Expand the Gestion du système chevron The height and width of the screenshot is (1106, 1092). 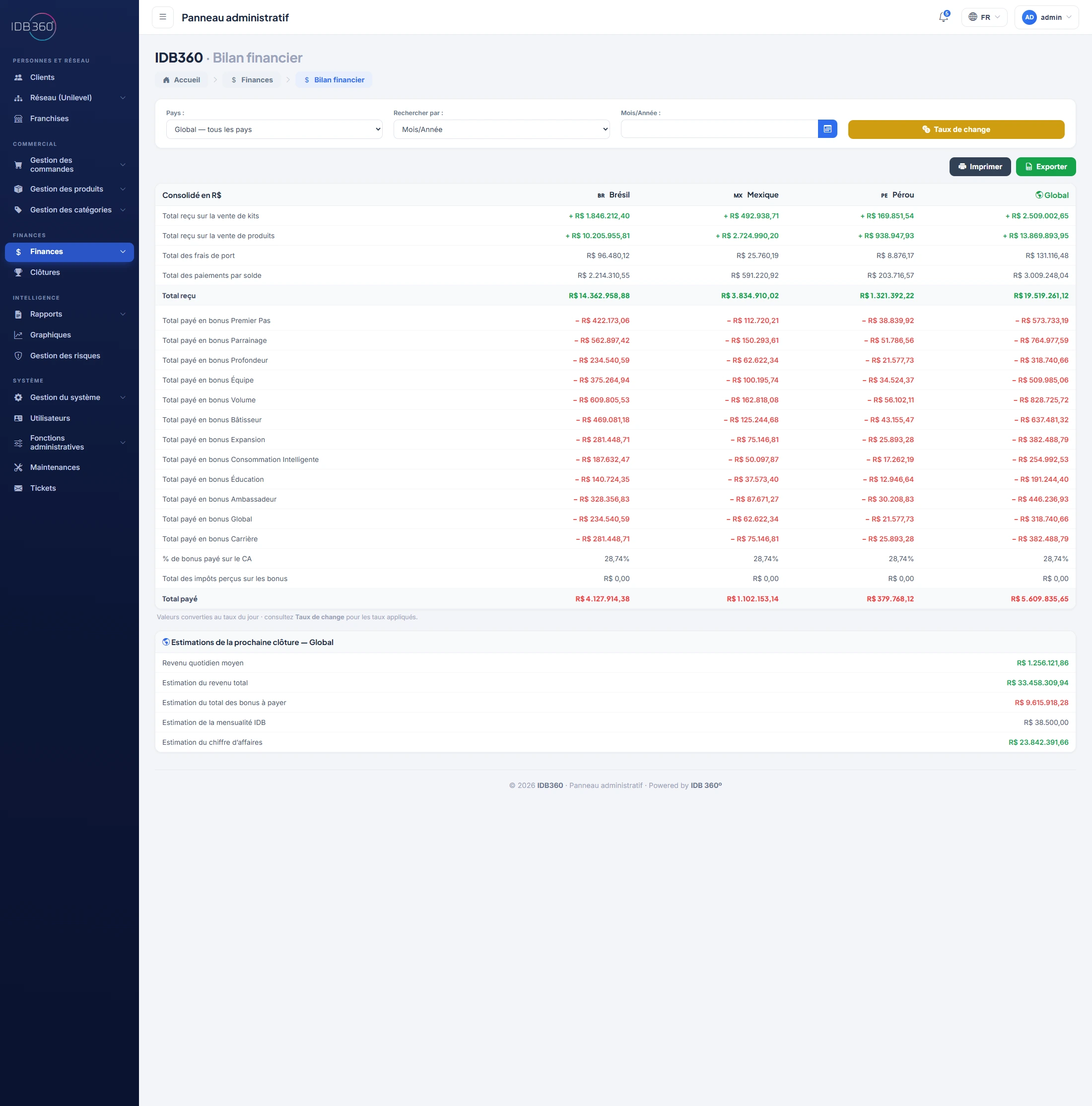pyautogui.click(x=123, y=397)
